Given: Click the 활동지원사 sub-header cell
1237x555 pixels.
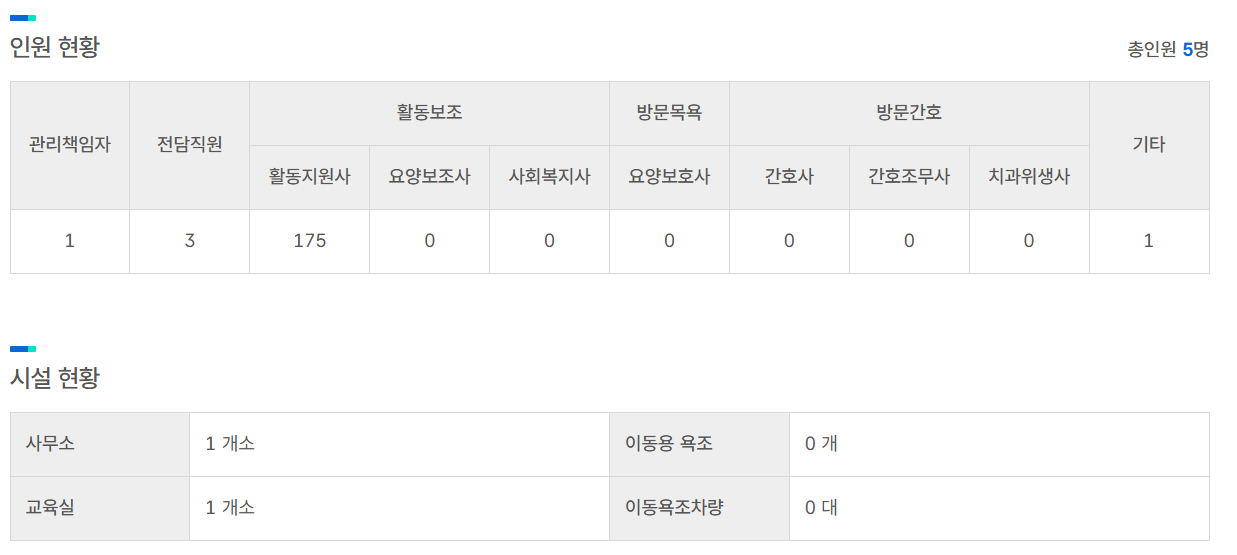Looking at the screenshot, I should (310, 177).
